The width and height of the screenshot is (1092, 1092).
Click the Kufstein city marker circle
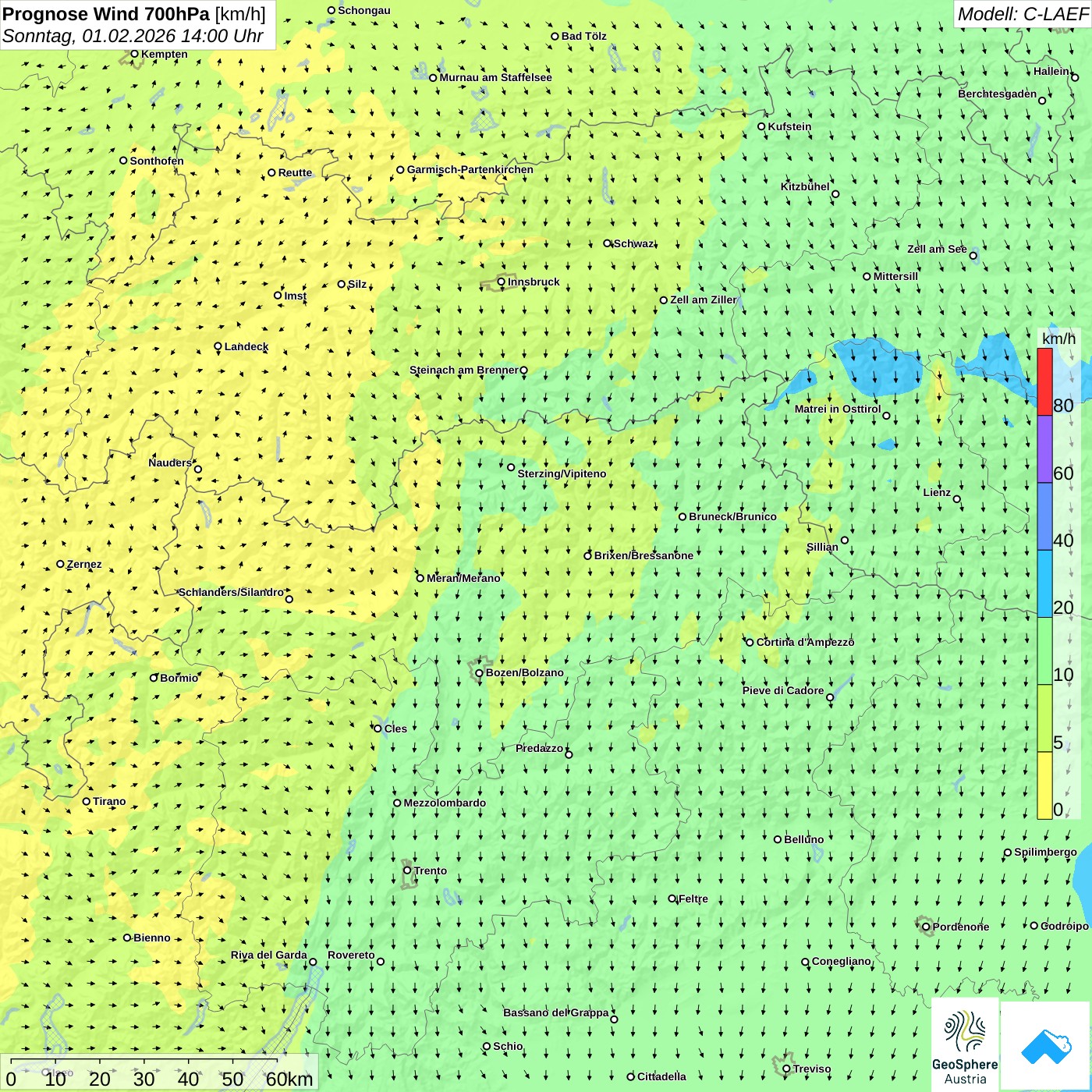762,126
